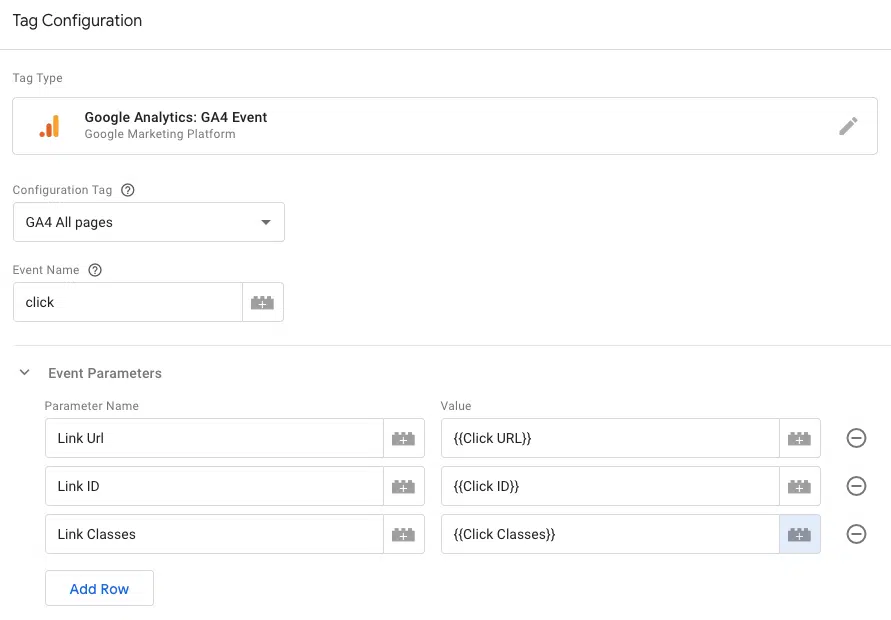
Task: Click the pencil edit icon for Tag Type
Action: tap(848, 126)
